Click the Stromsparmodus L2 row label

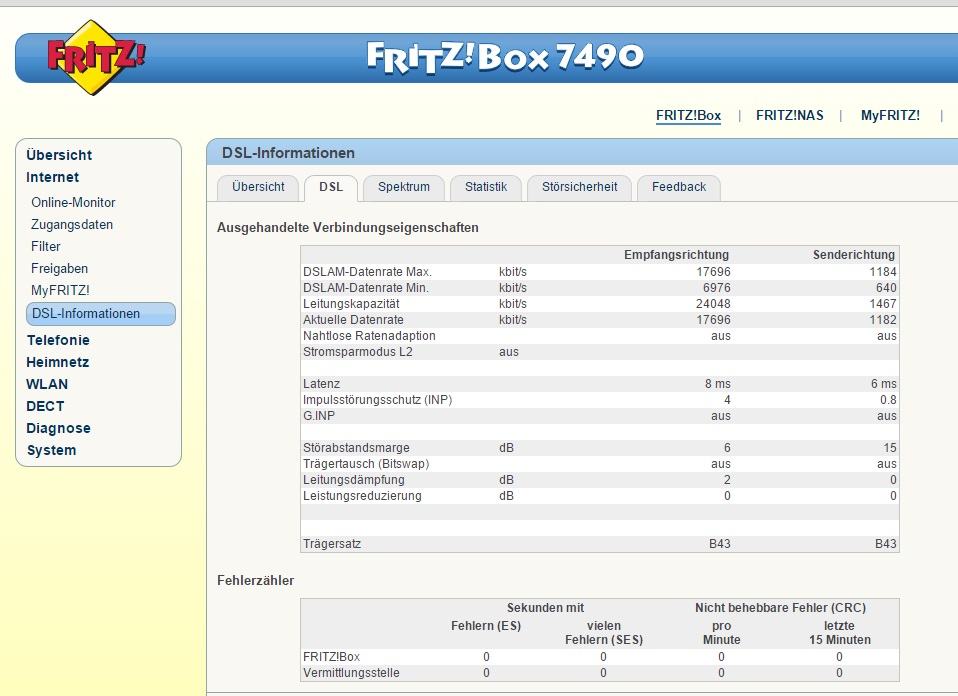(x=357, y=352)
